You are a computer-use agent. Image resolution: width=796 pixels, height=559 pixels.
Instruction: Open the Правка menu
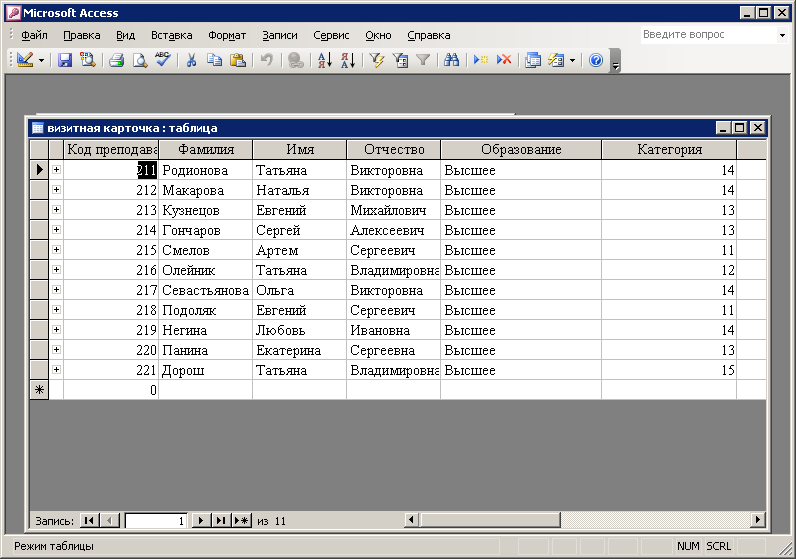coord(82,35)
